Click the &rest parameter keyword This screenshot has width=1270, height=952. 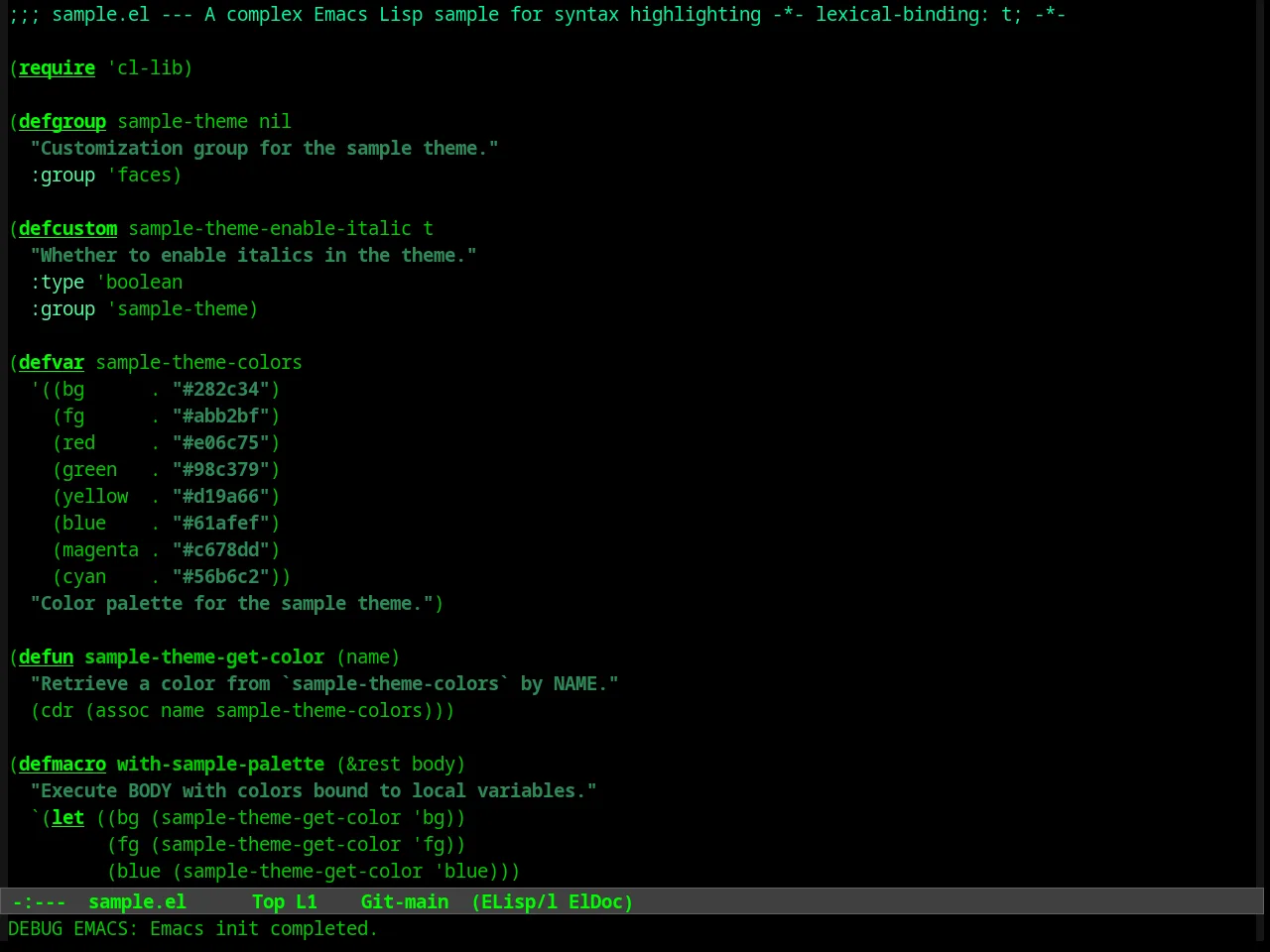(373, 764)
